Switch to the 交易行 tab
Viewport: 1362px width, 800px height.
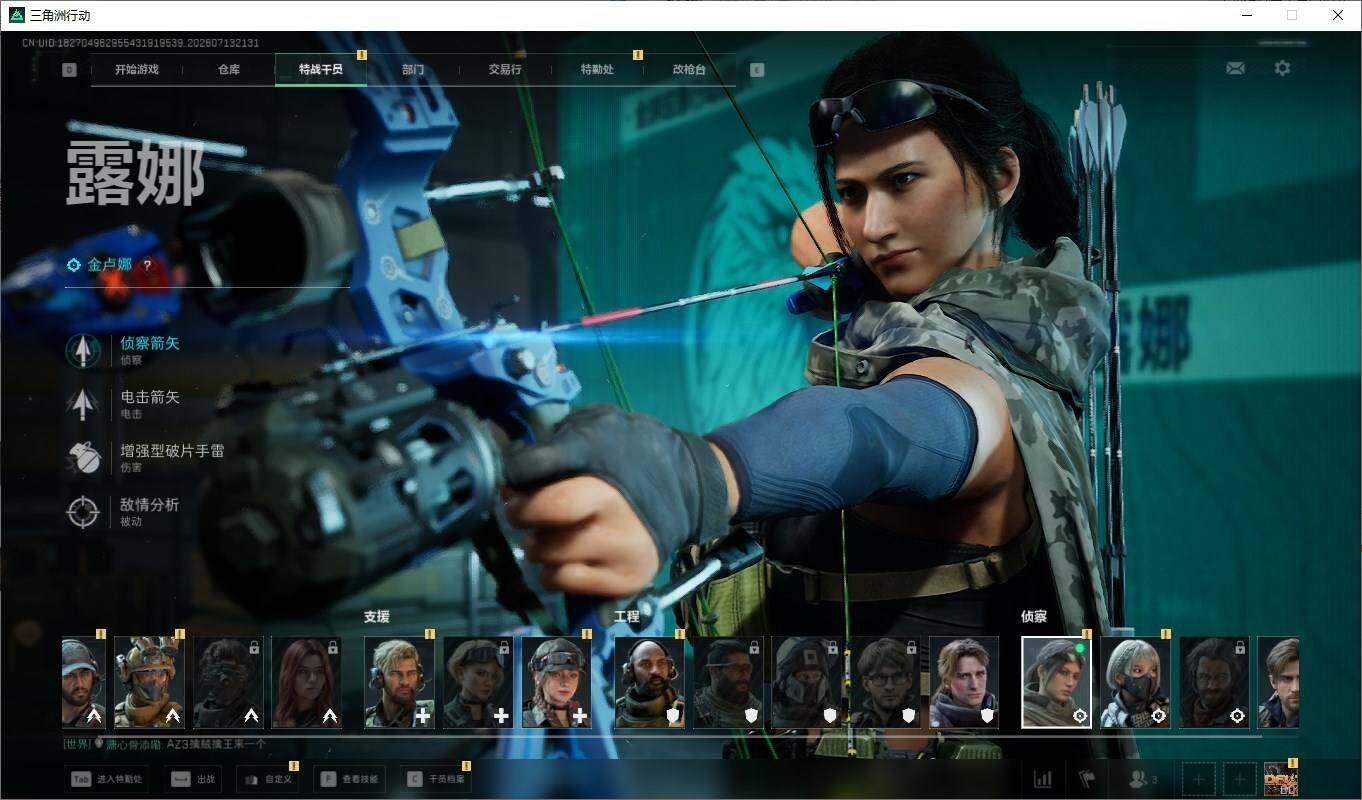(505, 70)
